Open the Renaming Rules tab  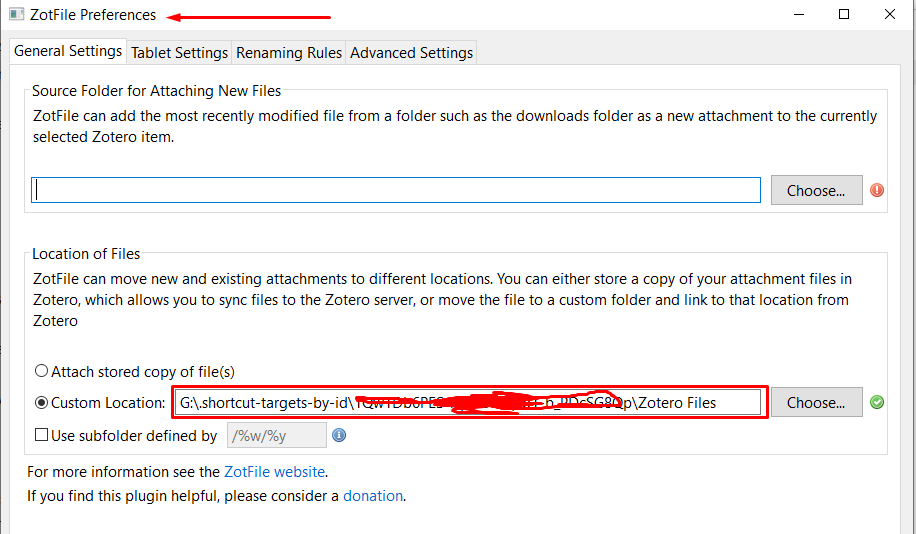tap(289, 53)
